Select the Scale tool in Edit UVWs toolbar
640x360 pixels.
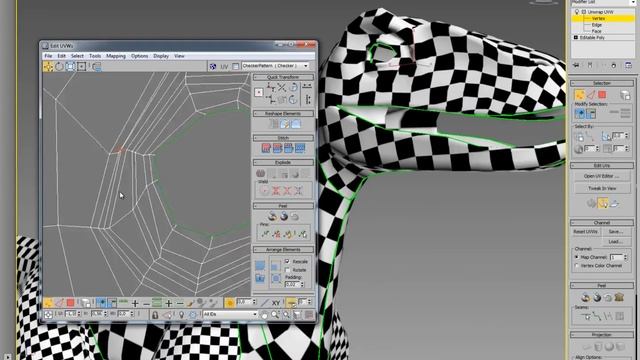pos(71,67)
